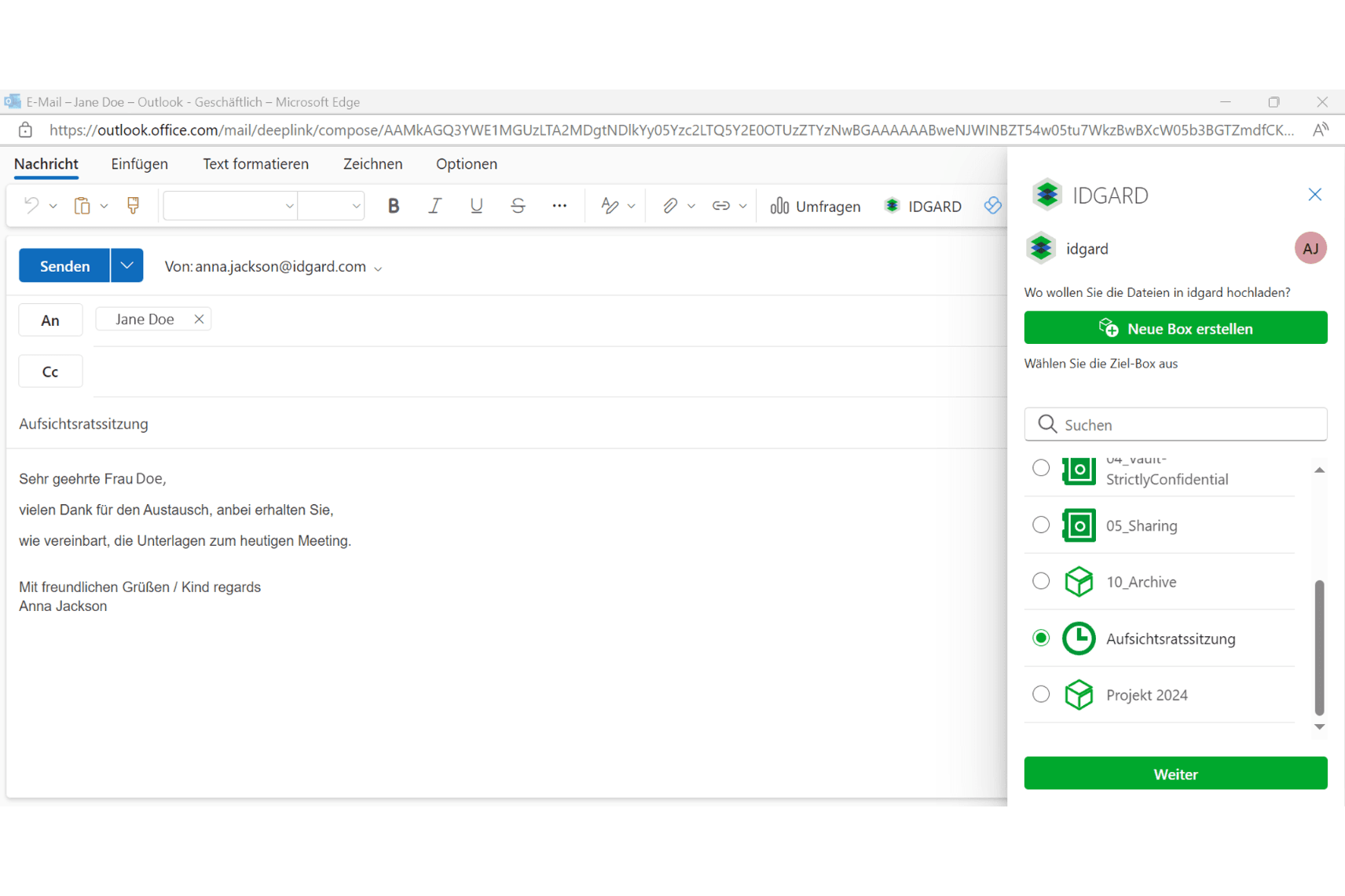Click the 05_Sharing box icon
This screenshot has height=896, width=1345.
(1079, 525)
